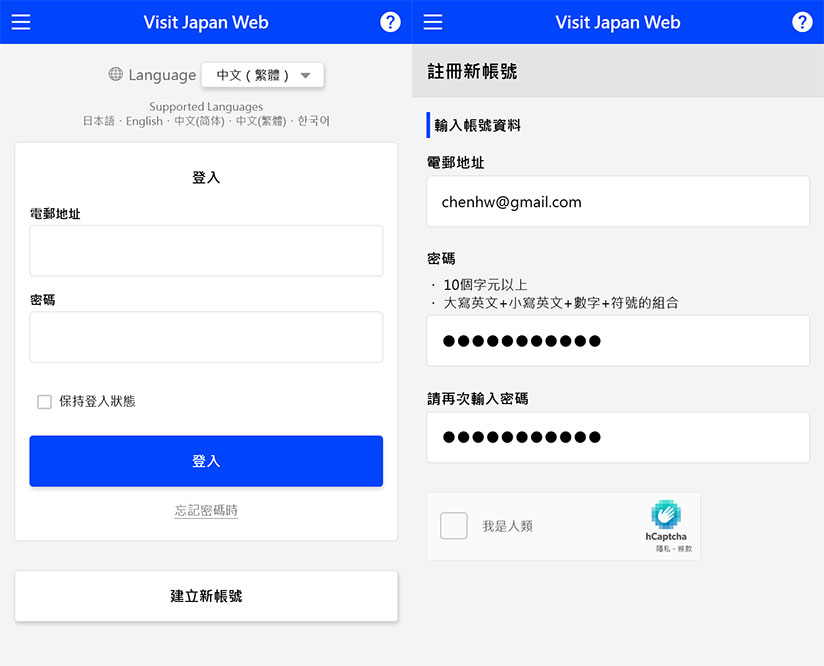Click the '輸入帳號資料' section heading
The height and width of the screenshot is (666, 824).
(477, 125)
